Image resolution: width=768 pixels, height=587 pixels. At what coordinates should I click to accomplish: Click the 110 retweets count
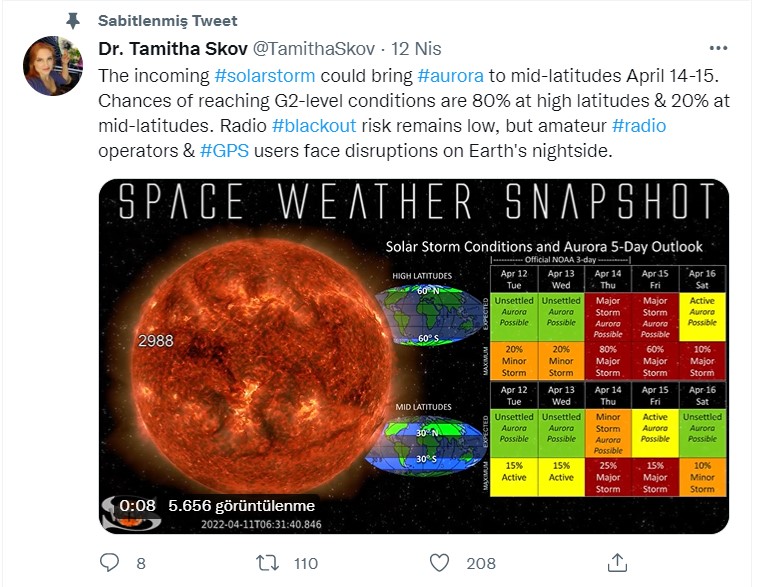coord(306,563)
